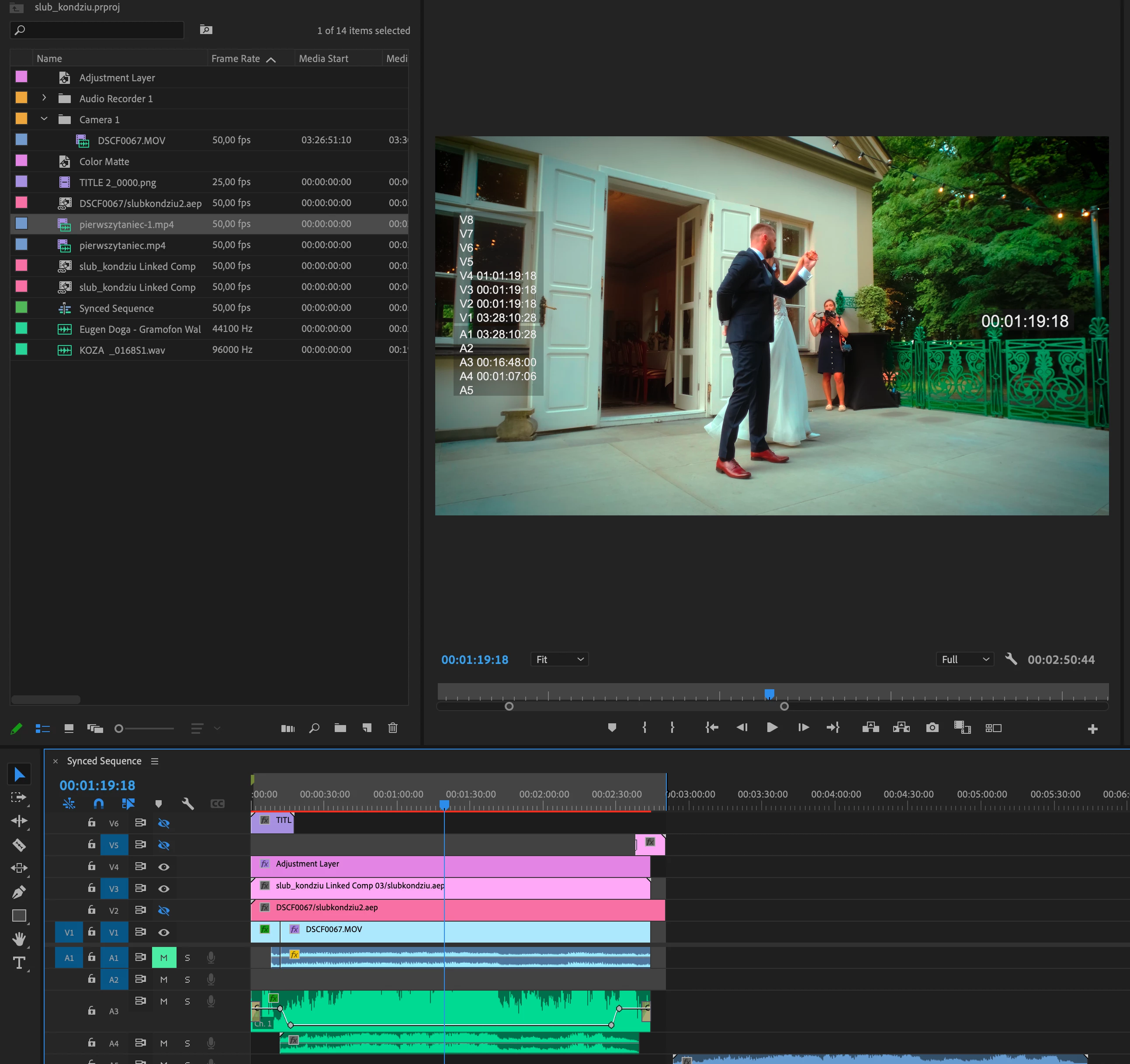Open the New Bin folder icon
Screen dimensions: 1130x1064
(x=340, y=728)
